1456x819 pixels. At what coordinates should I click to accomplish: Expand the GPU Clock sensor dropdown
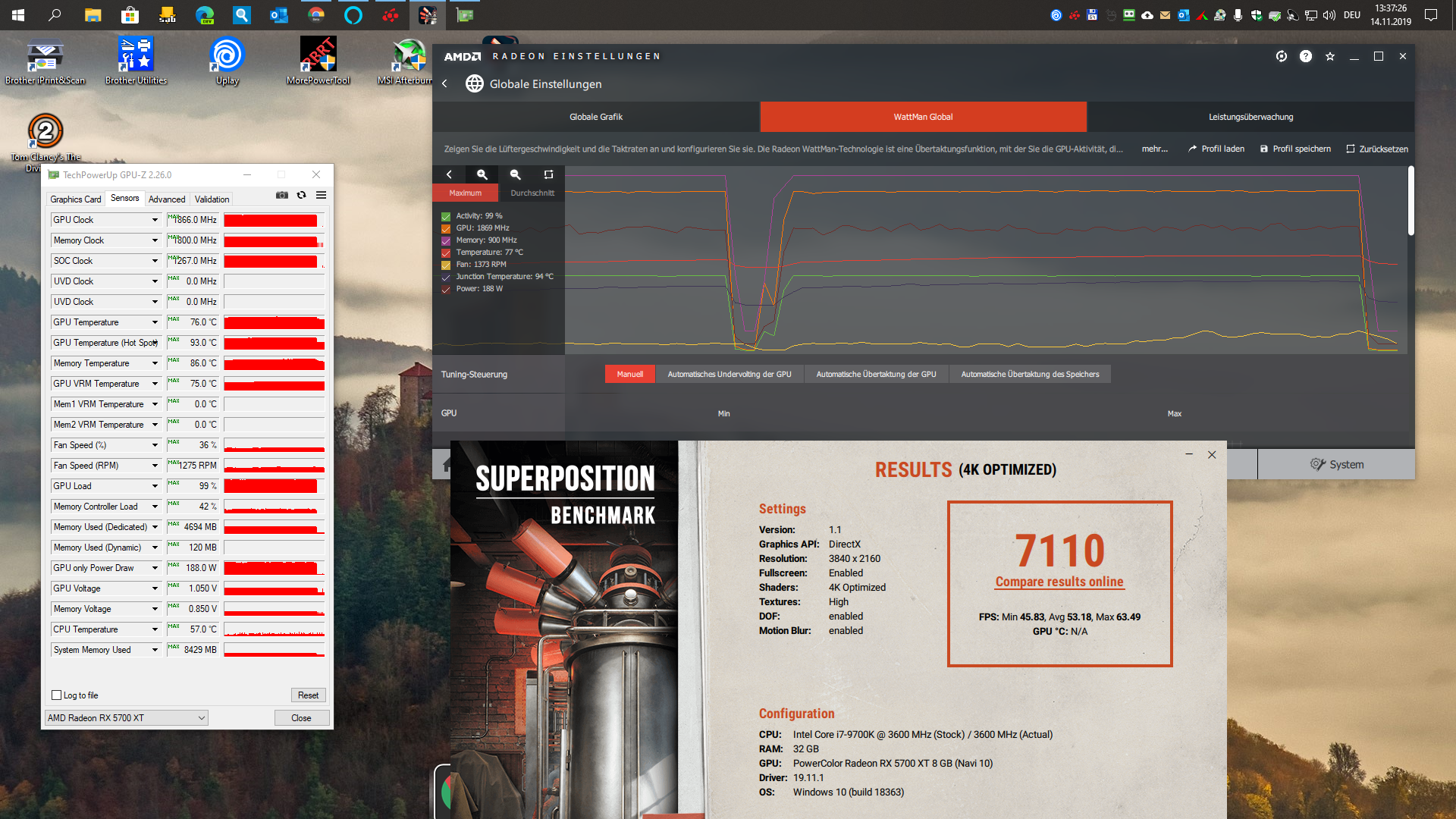[x=155, y=220]
